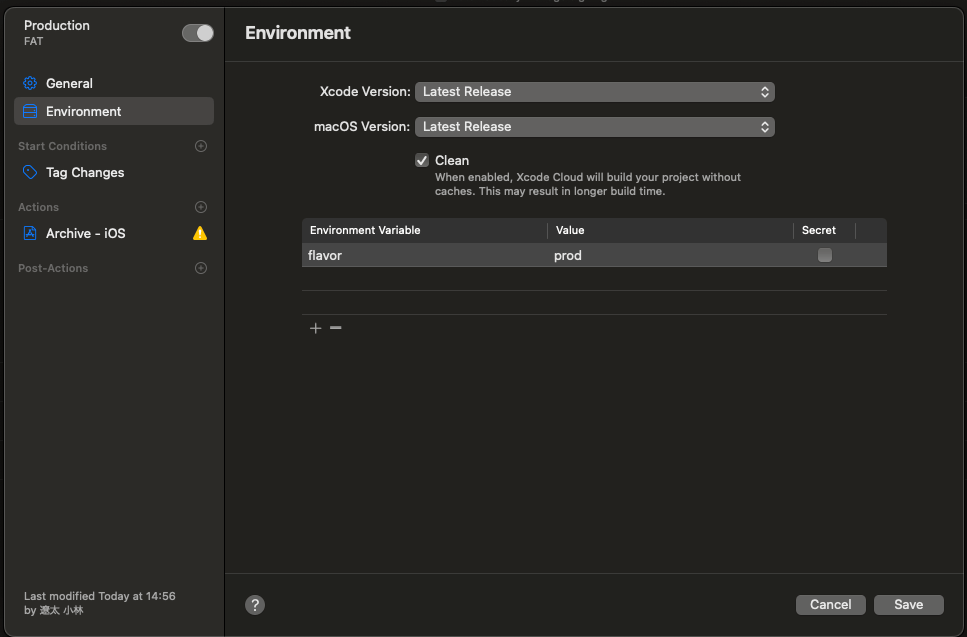Add a new Action
This screenshot has height=637, width=967.
pyautogui.click(x=200, y=207)
